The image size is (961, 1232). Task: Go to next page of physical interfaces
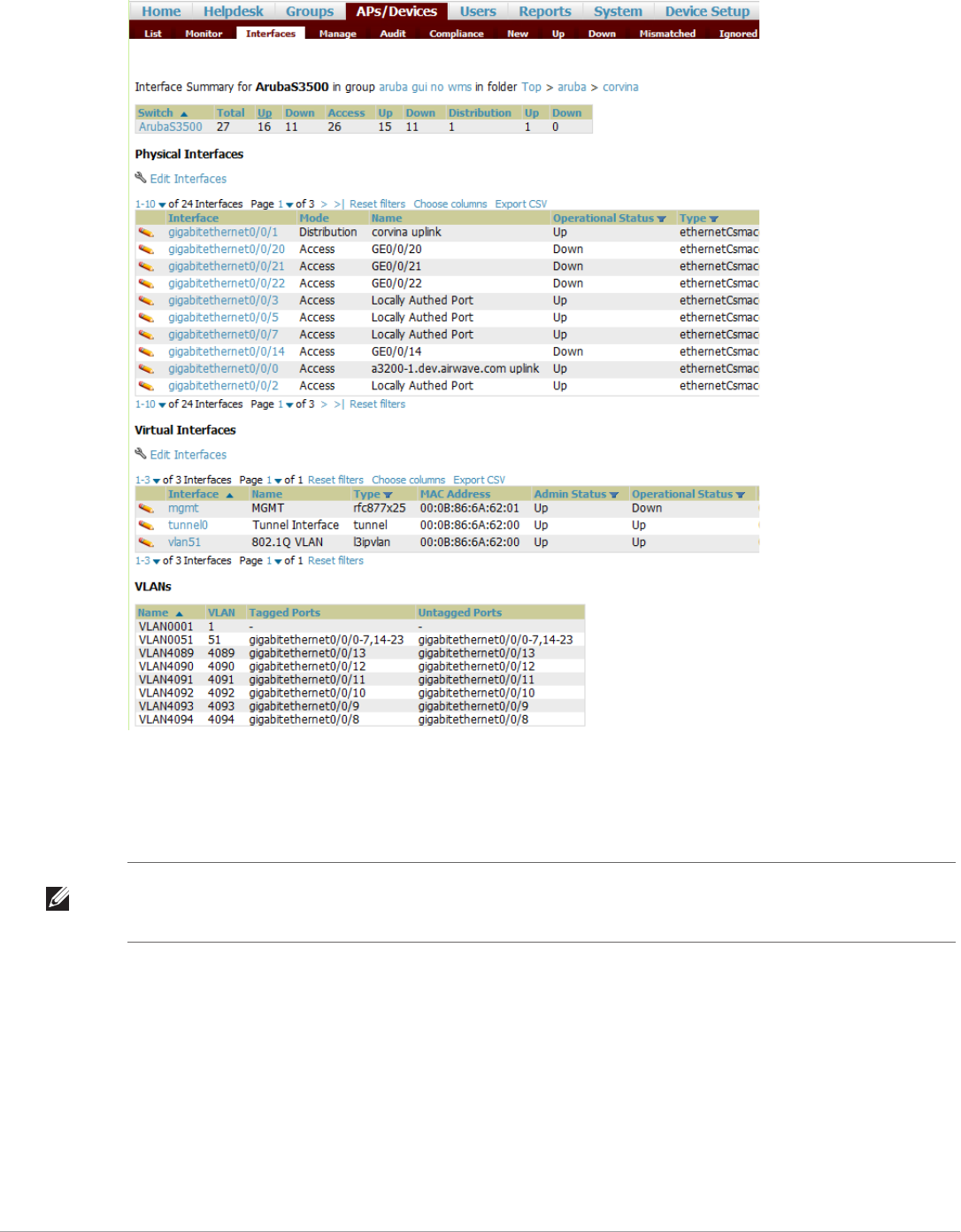coord(324,204)
